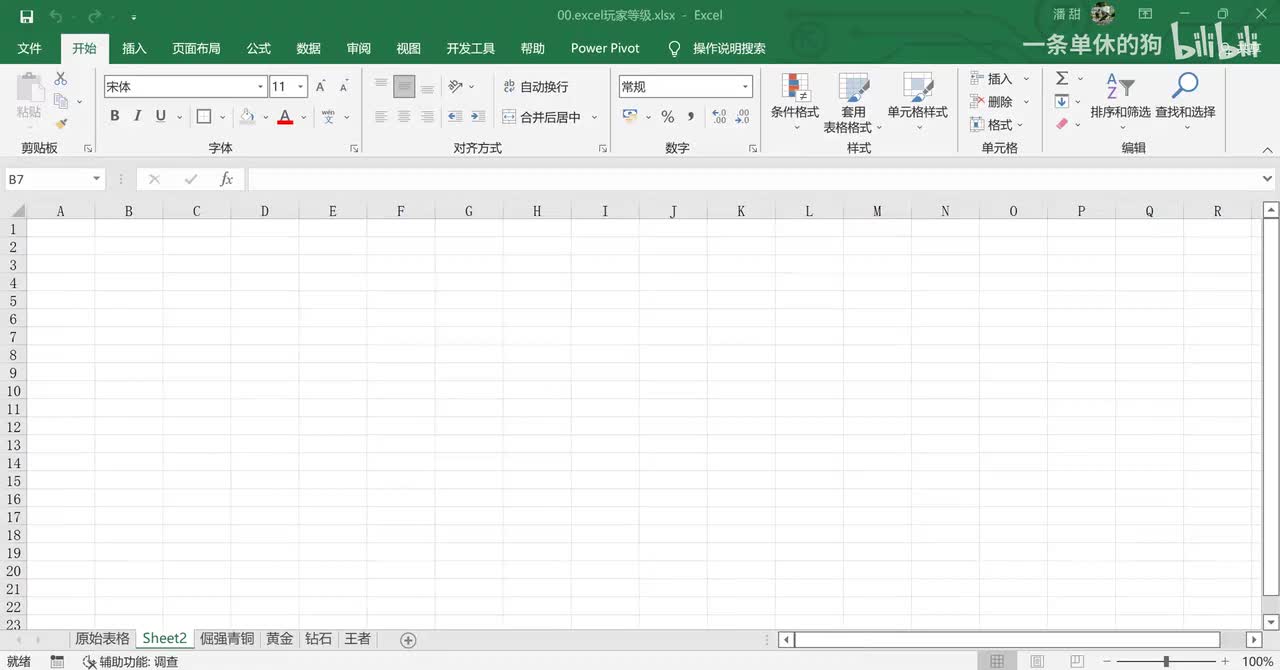Switch to 页面布局 ribbon tab
The height and width of the screenshot is (670, 1280).
coord(196,48)
